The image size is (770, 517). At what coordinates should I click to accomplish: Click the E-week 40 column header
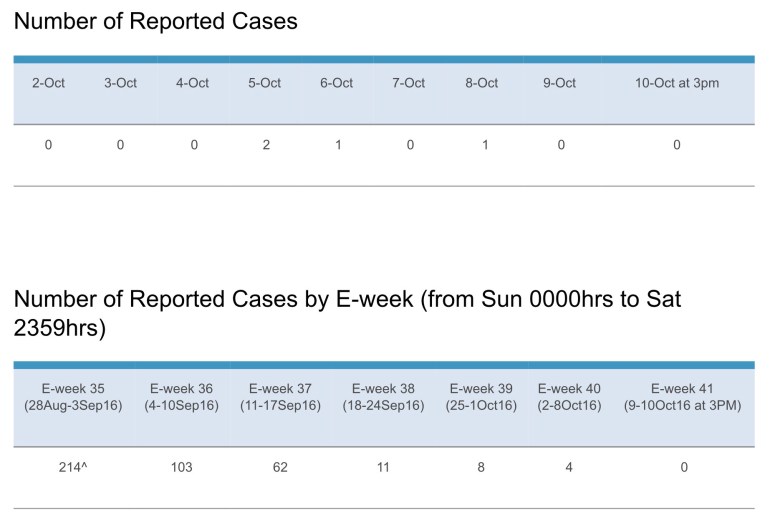(569, 397)
